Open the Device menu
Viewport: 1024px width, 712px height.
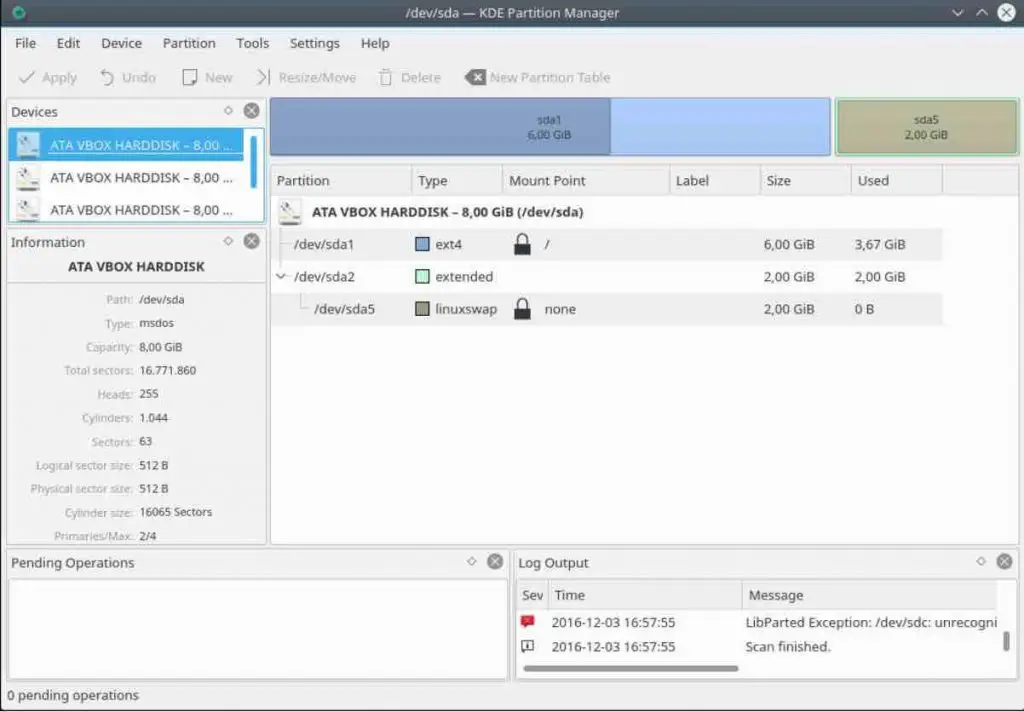(x=121, y=43)
